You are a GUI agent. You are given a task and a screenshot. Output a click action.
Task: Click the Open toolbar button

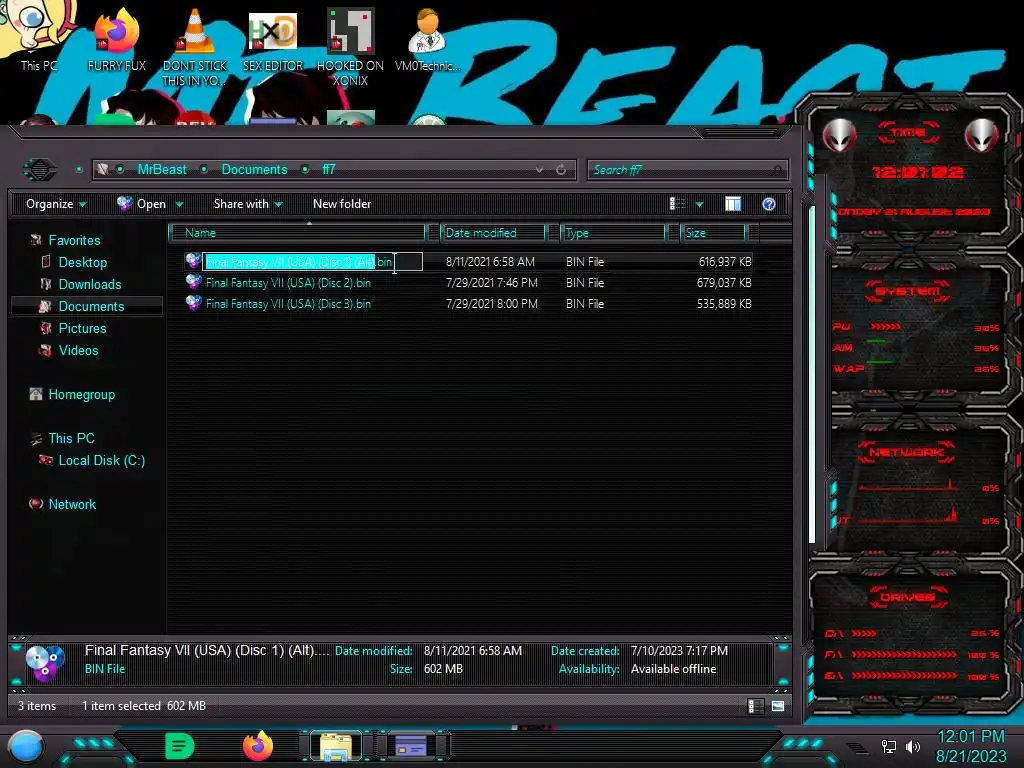pos(142,204)
